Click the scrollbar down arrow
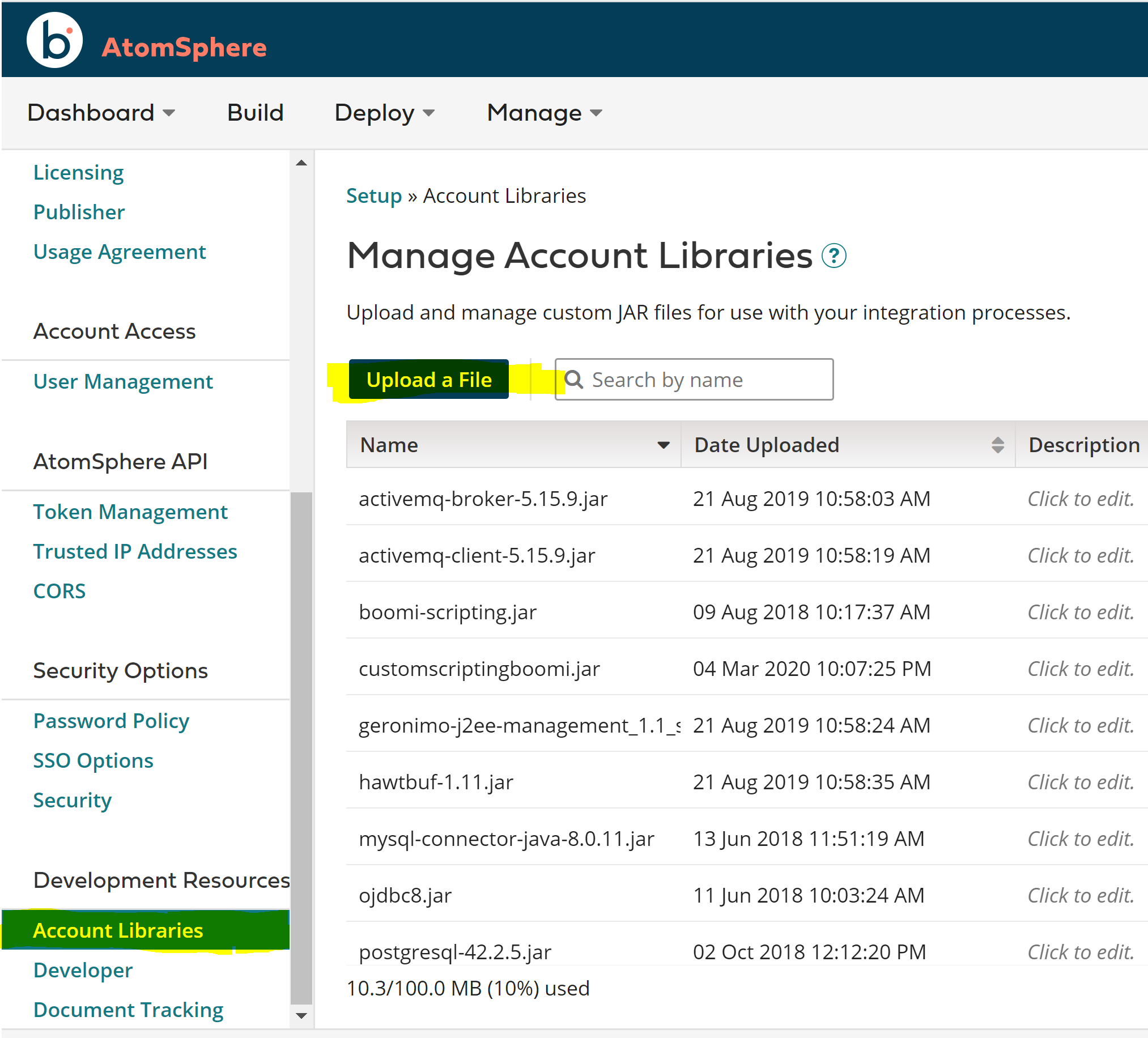The height and width of the screenshot is (1038, 1148). point(301,1015)
